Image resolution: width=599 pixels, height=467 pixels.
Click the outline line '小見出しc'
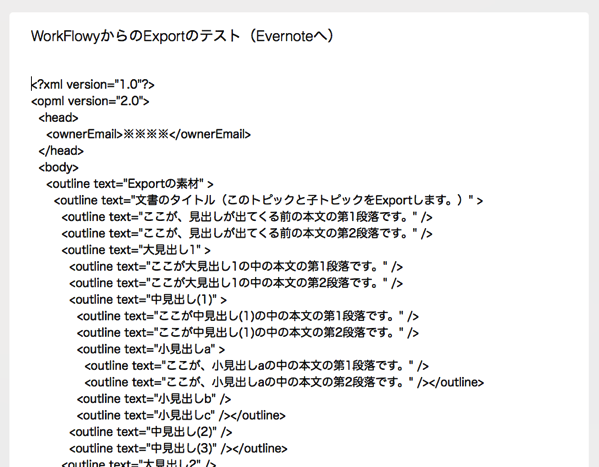(181, 416)
